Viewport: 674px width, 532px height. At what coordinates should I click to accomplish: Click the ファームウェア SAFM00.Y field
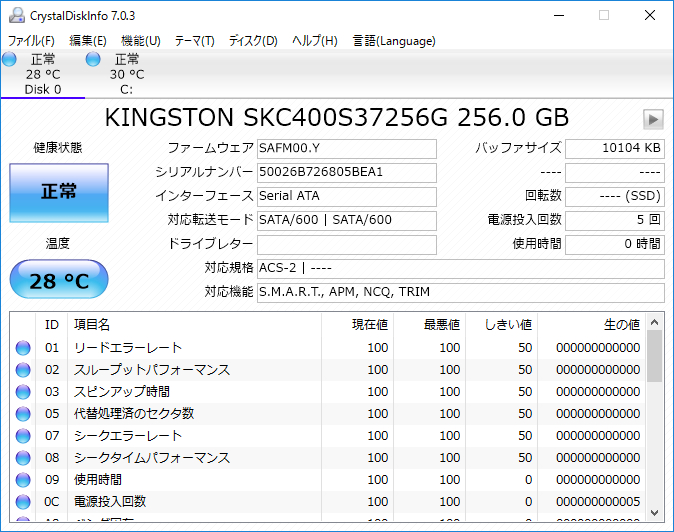click(346, 149)
